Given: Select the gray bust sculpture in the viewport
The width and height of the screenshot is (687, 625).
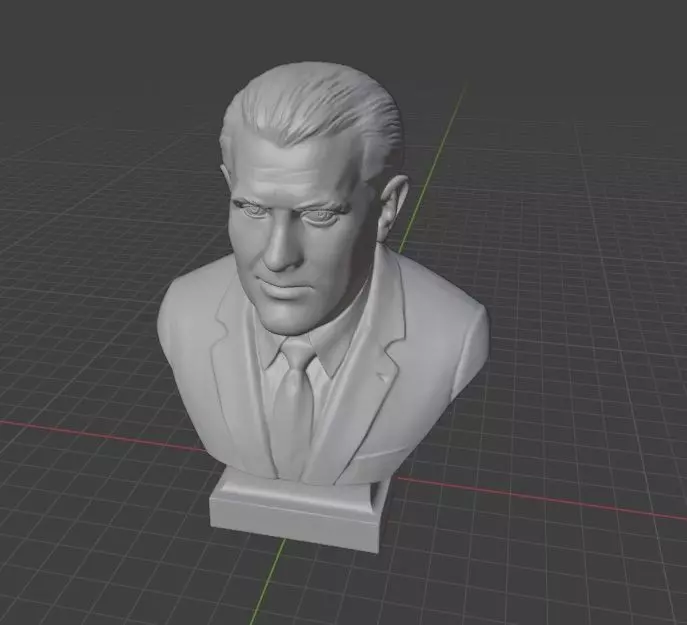Looking at the screenshot, I should 322,307.
